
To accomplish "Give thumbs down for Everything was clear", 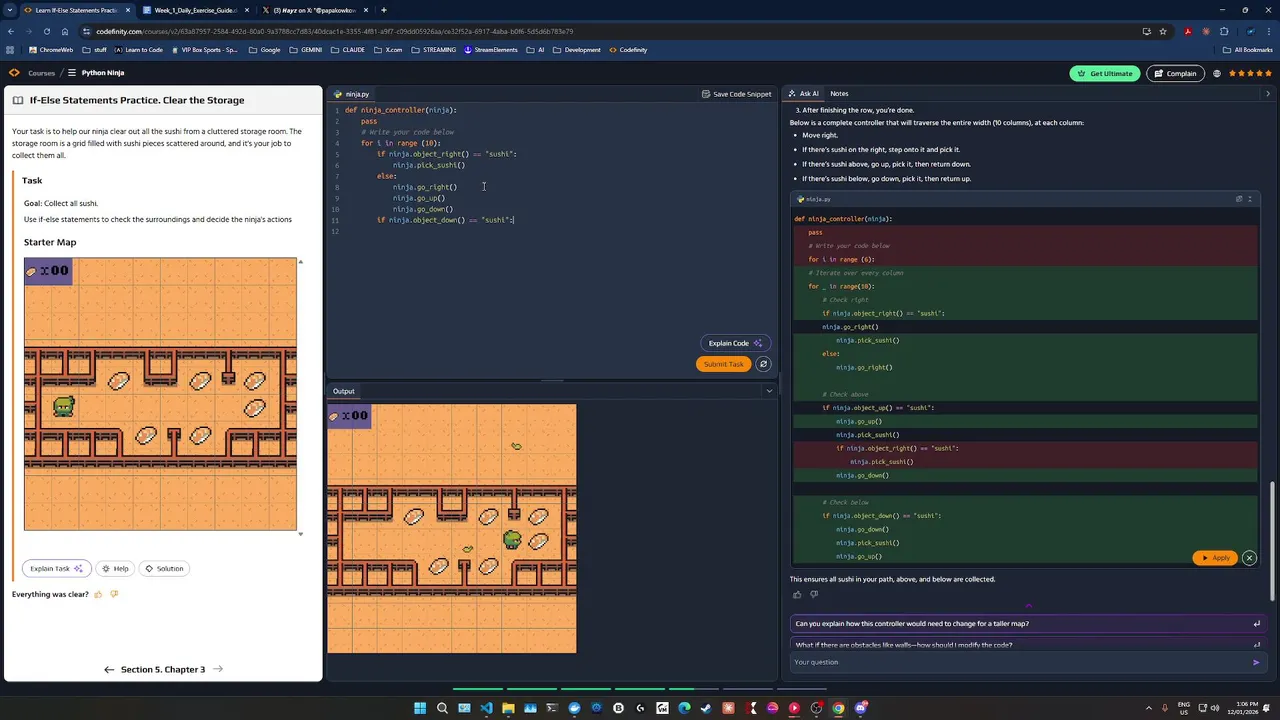I will point(114,594).
